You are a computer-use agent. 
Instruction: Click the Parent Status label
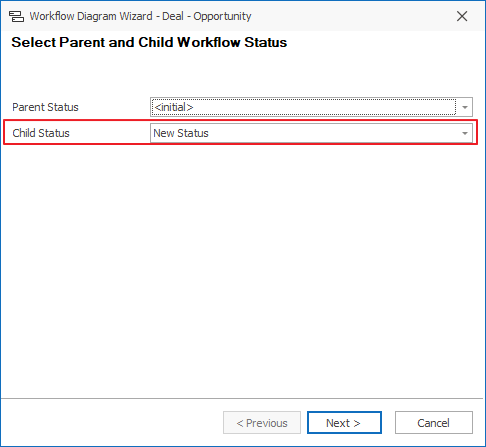(x=45, y=107)
